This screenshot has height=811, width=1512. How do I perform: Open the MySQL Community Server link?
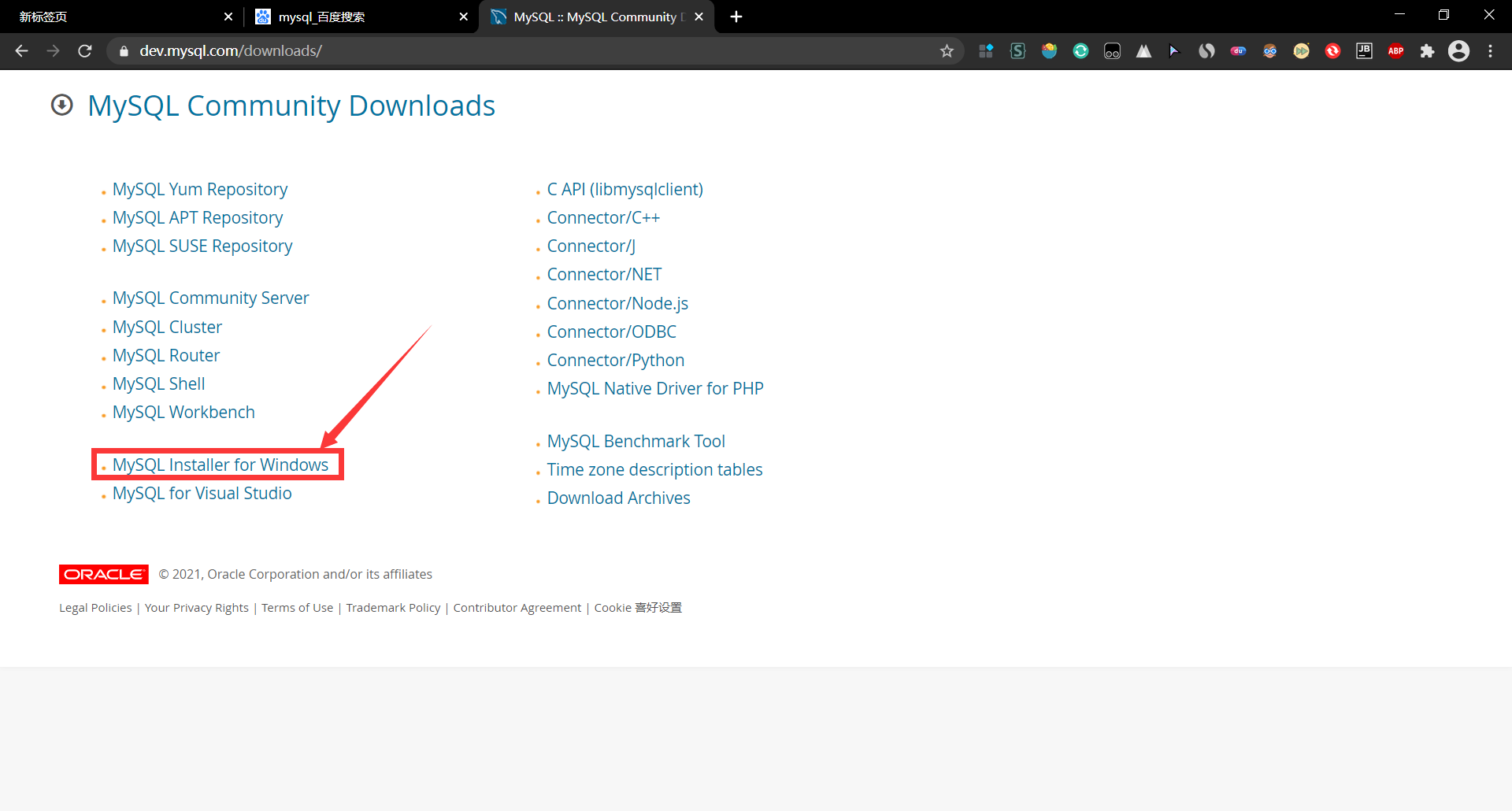(x=210, y=298)
